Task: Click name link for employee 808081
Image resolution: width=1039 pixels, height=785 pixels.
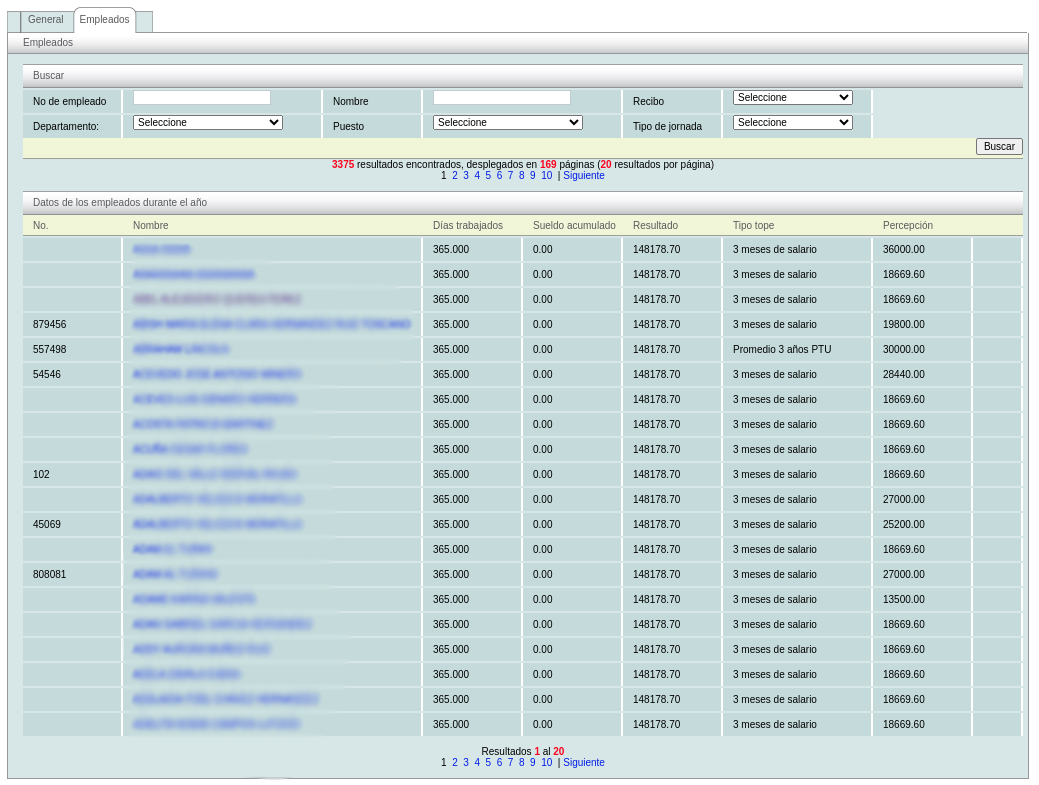Action: pos(175,575)
